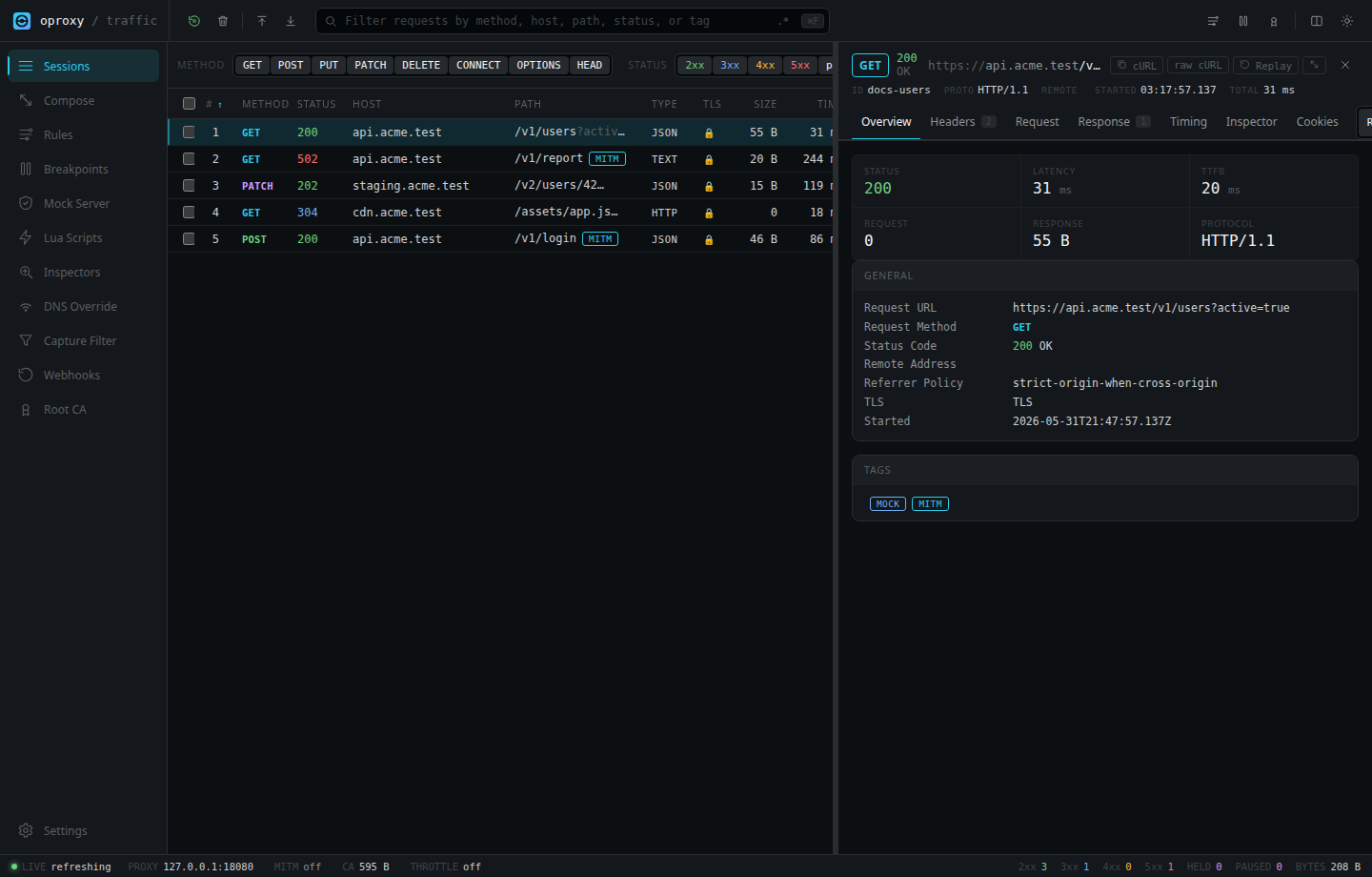Copy request as cURL
The image size is (1372, 877).
pos(1137,65)
